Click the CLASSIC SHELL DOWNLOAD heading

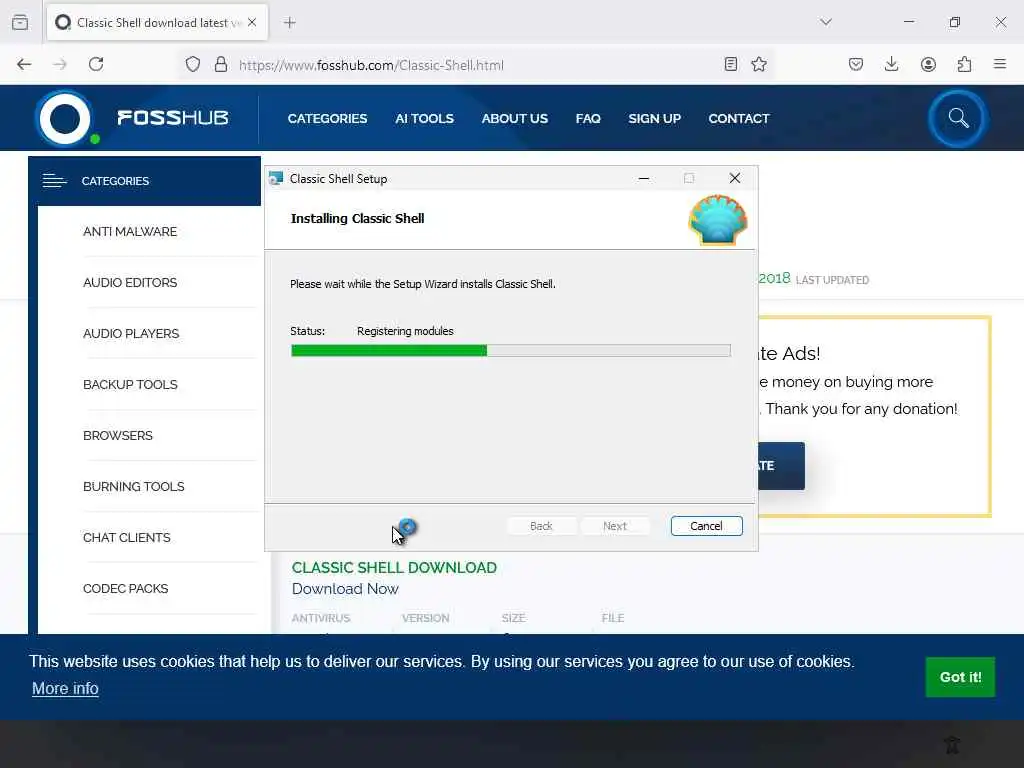coord(394,568)
